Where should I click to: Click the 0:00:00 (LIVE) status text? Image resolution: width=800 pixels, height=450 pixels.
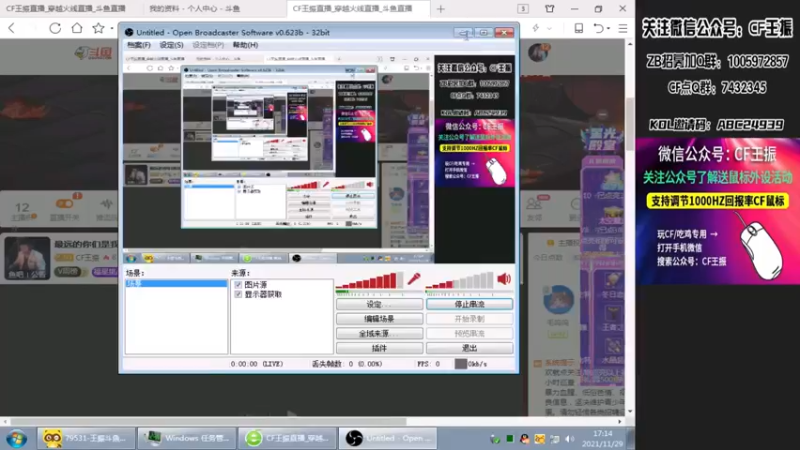click(257, 364)
